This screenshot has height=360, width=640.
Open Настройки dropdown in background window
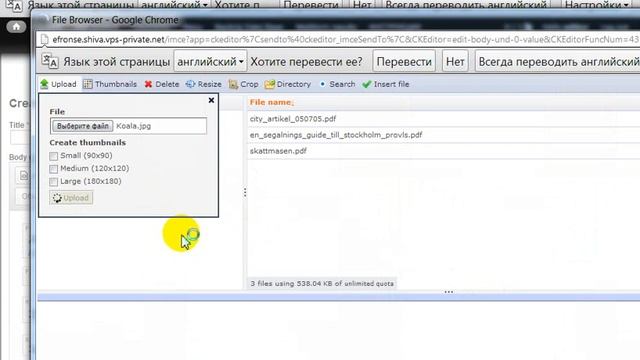pyautogui.click(x=596, y=5)
